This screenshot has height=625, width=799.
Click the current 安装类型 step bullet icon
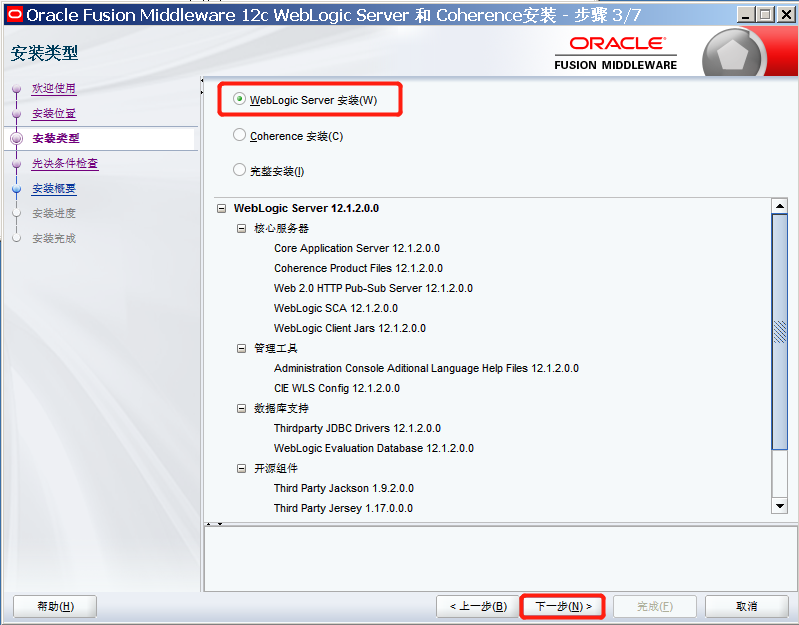pos(16,139)
